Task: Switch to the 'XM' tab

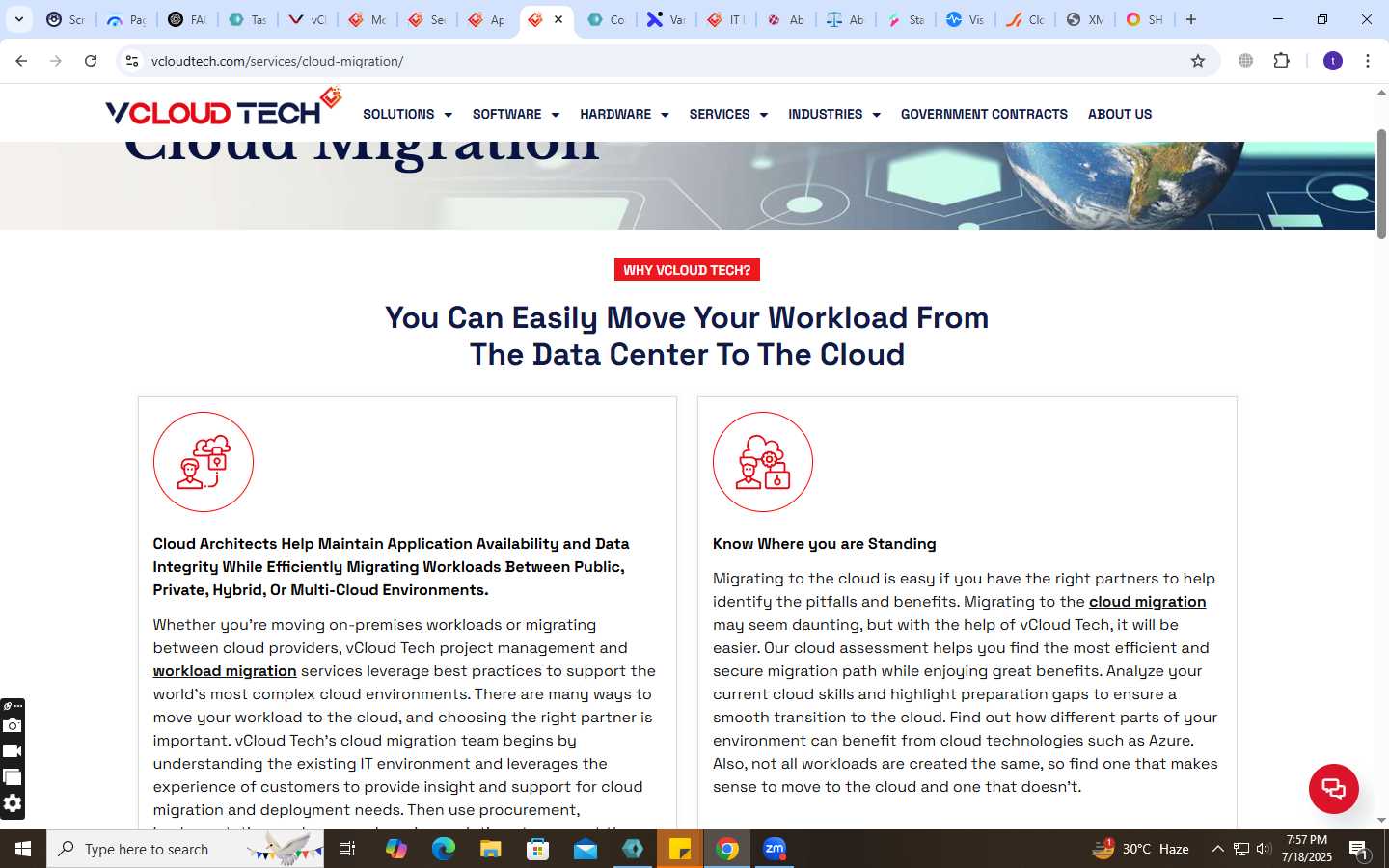Action: pyautogui.click(x=1085, y=19)
